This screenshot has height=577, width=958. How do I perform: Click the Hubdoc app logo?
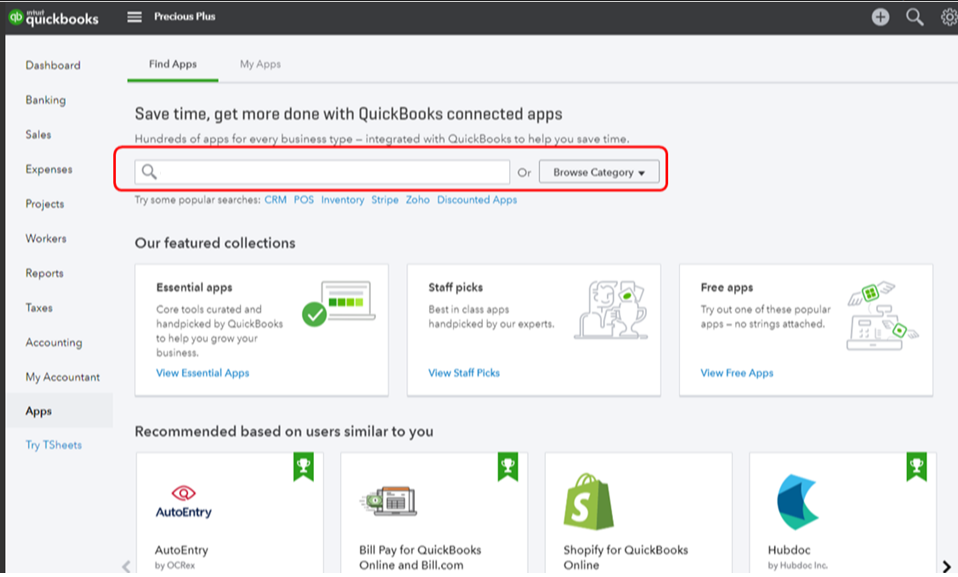point(797,502)
